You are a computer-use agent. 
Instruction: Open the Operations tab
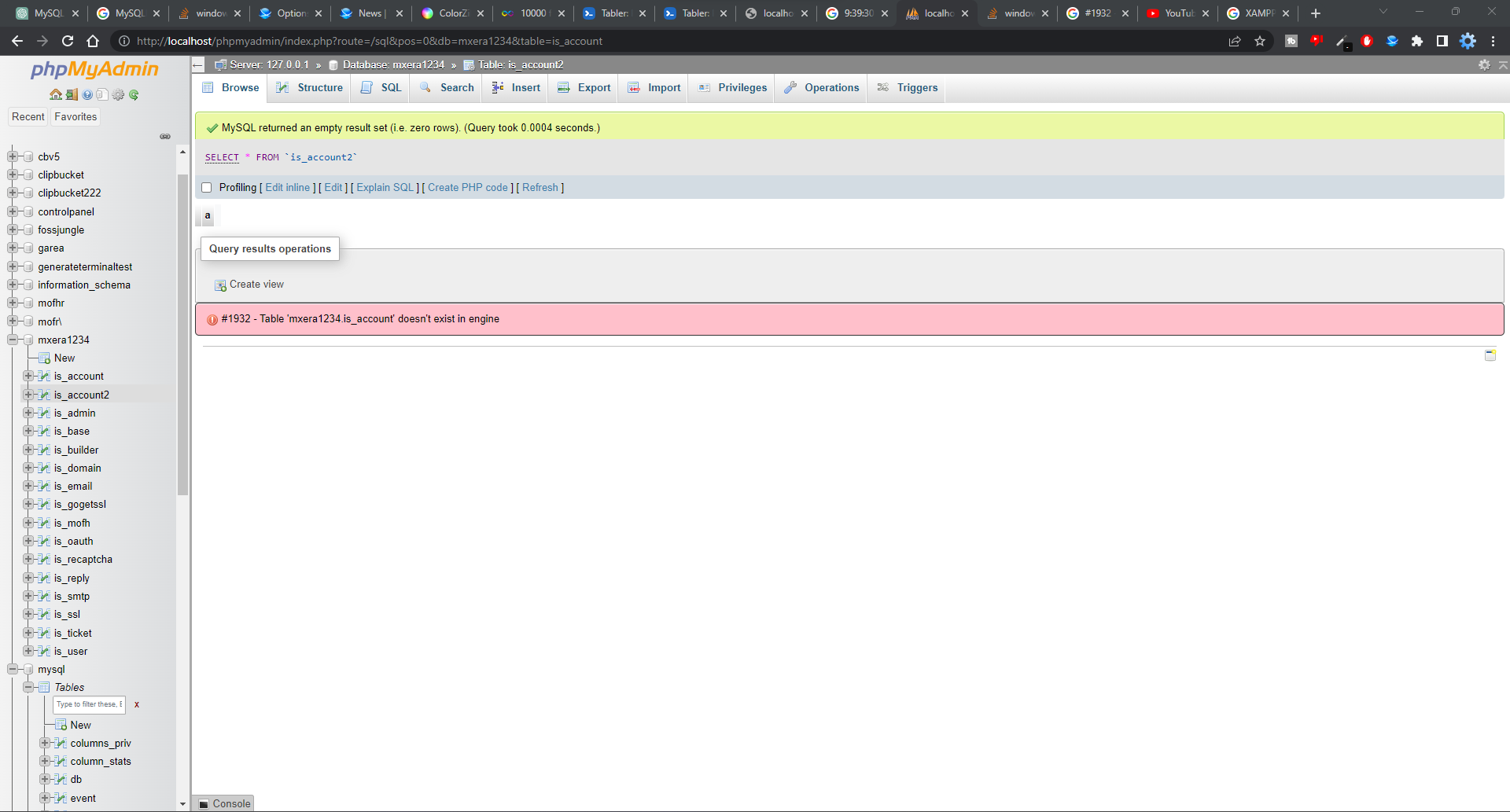click(x=822, y=88)
